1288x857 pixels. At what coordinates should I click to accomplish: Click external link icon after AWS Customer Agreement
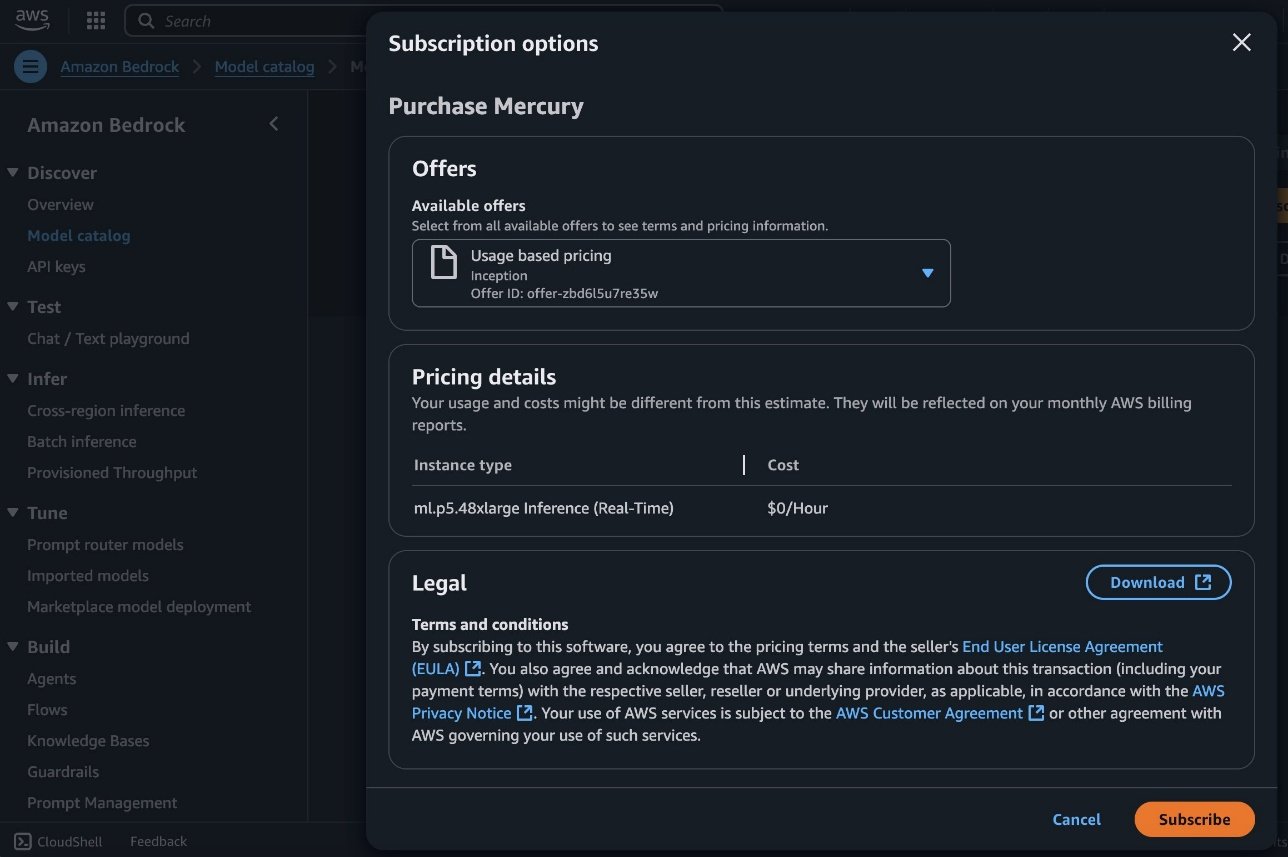[x=1036, y=713]
